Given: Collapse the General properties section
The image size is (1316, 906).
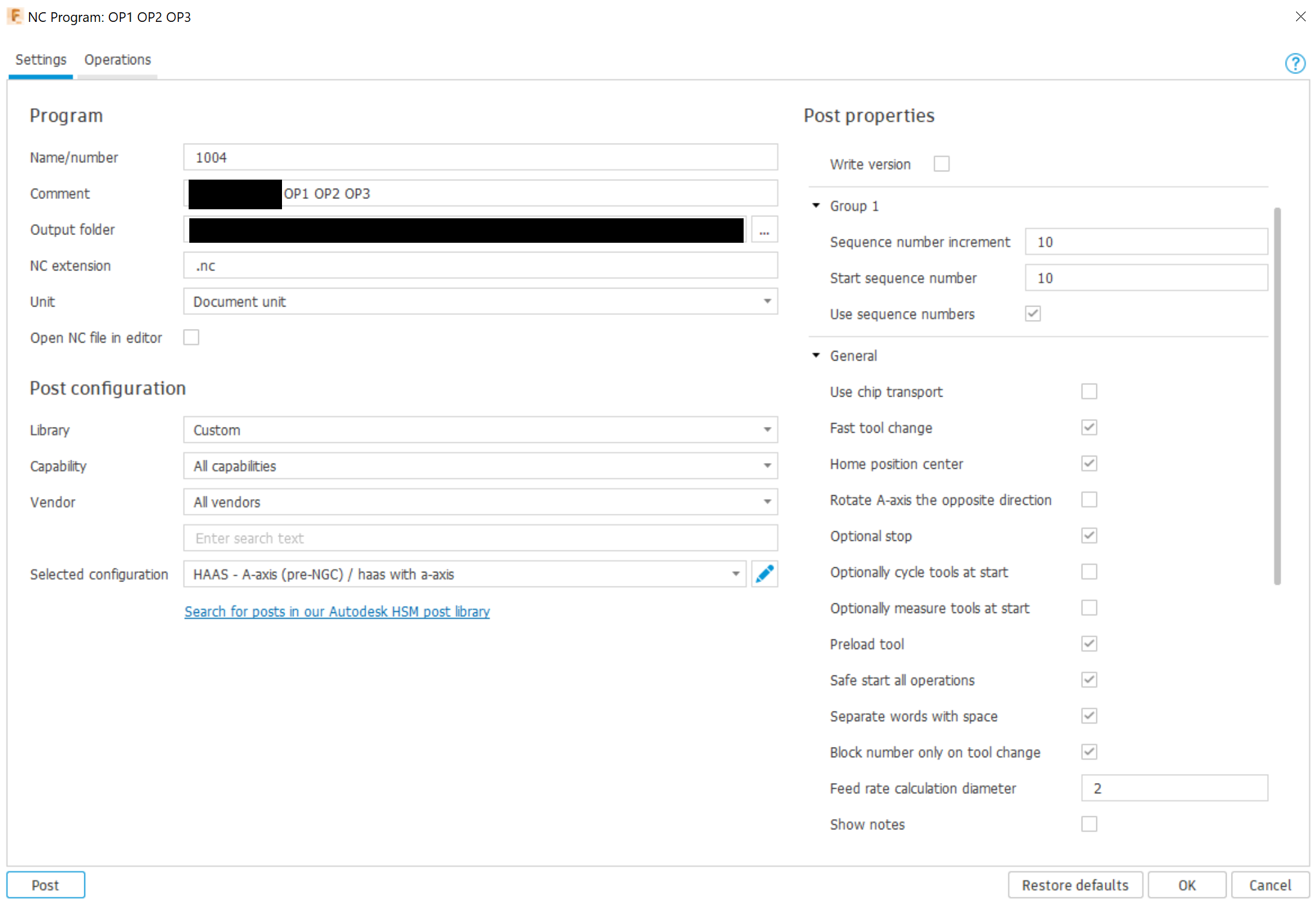Looking at the screenshot, I should pyautogui.click(x=815, y=355).
